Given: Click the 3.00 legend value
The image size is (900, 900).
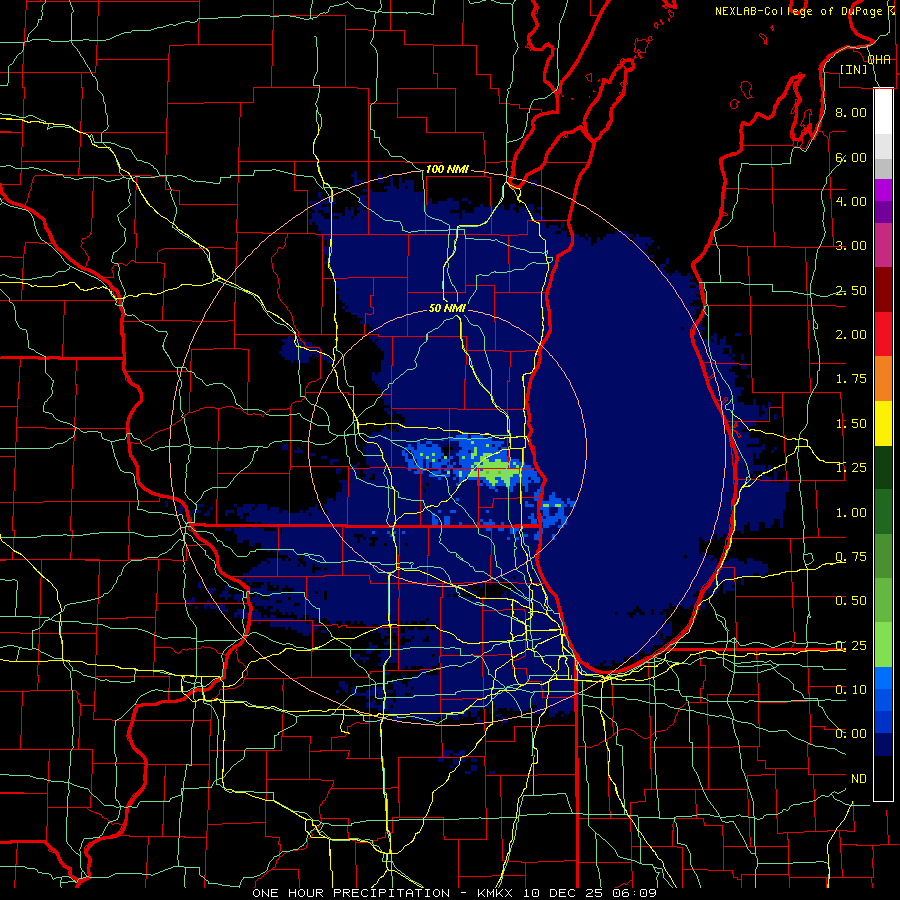Looking at the screenshot, I should point(851,246).
